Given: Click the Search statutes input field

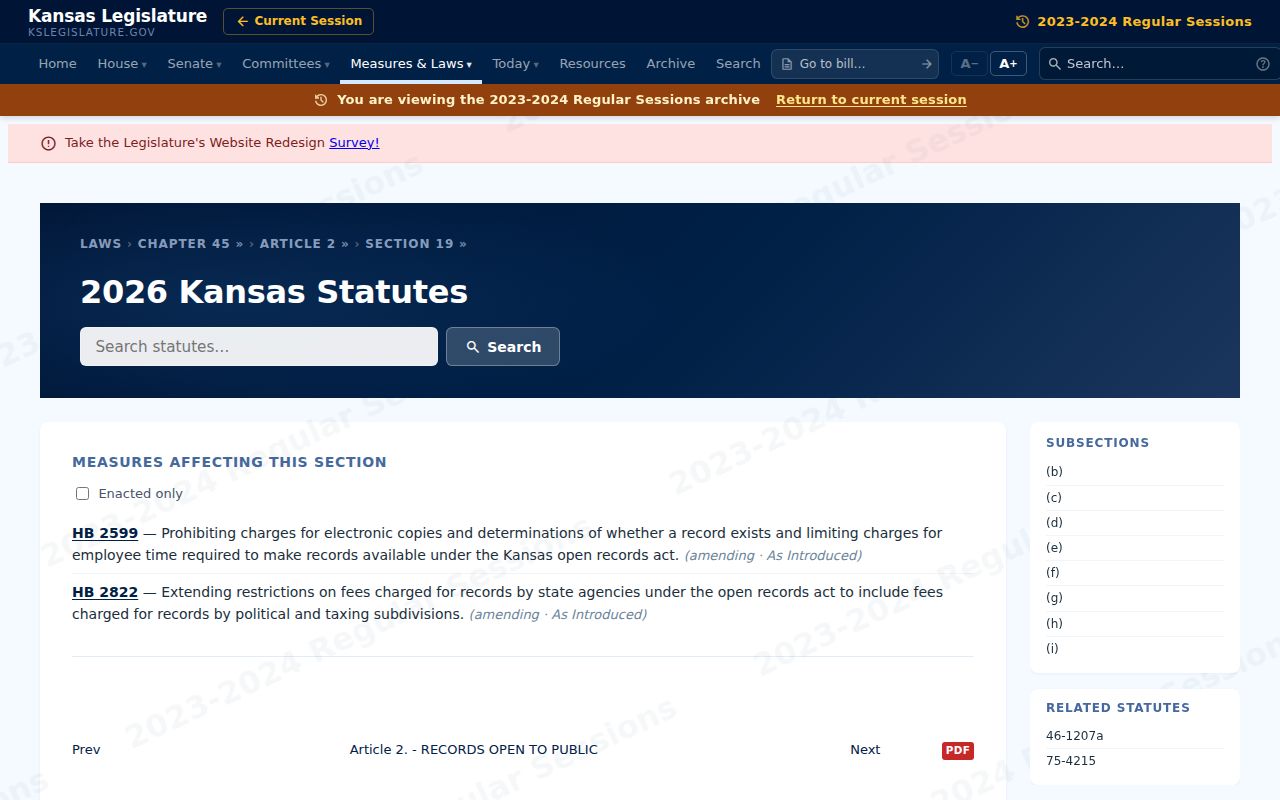Looking at the screenshot, I should [259, 347].
